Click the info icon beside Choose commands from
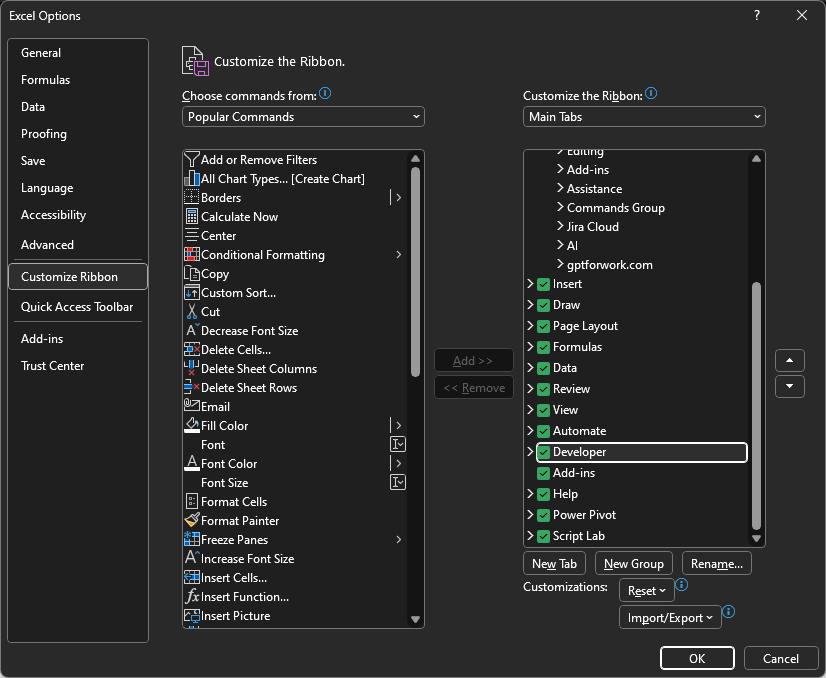The width and height of the screenshot is (826, 678). [325, 94]
